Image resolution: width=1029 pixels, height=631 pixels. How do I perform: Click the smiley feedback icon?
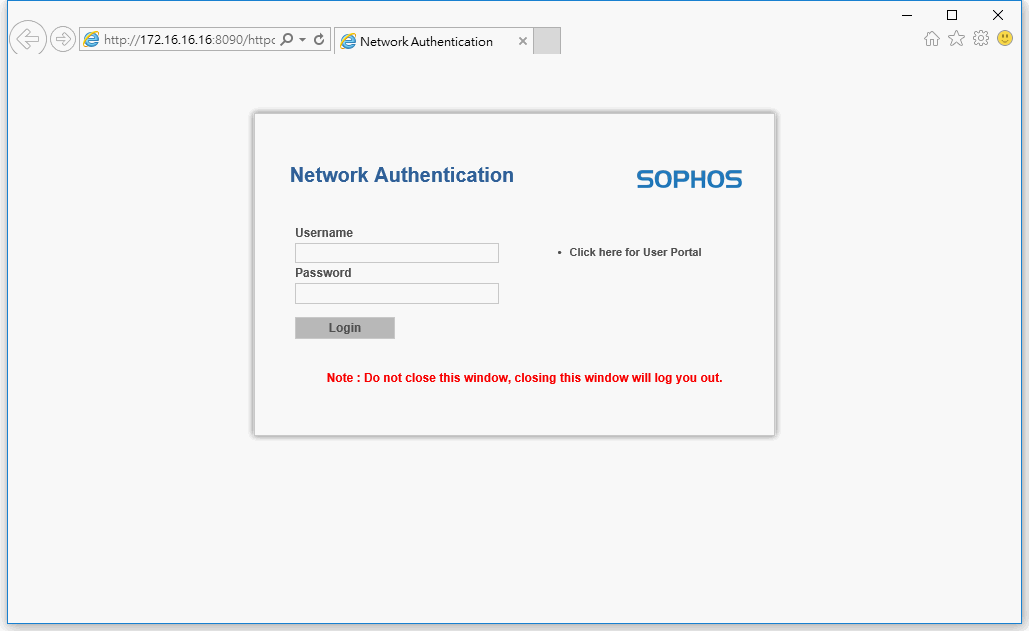[1005, 38]
